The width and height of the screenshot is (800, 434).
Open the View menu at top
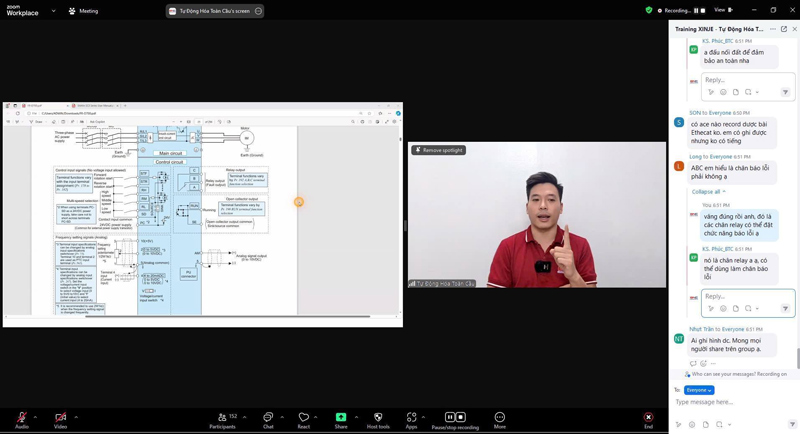pyautogui.click(x=721, y=10)
